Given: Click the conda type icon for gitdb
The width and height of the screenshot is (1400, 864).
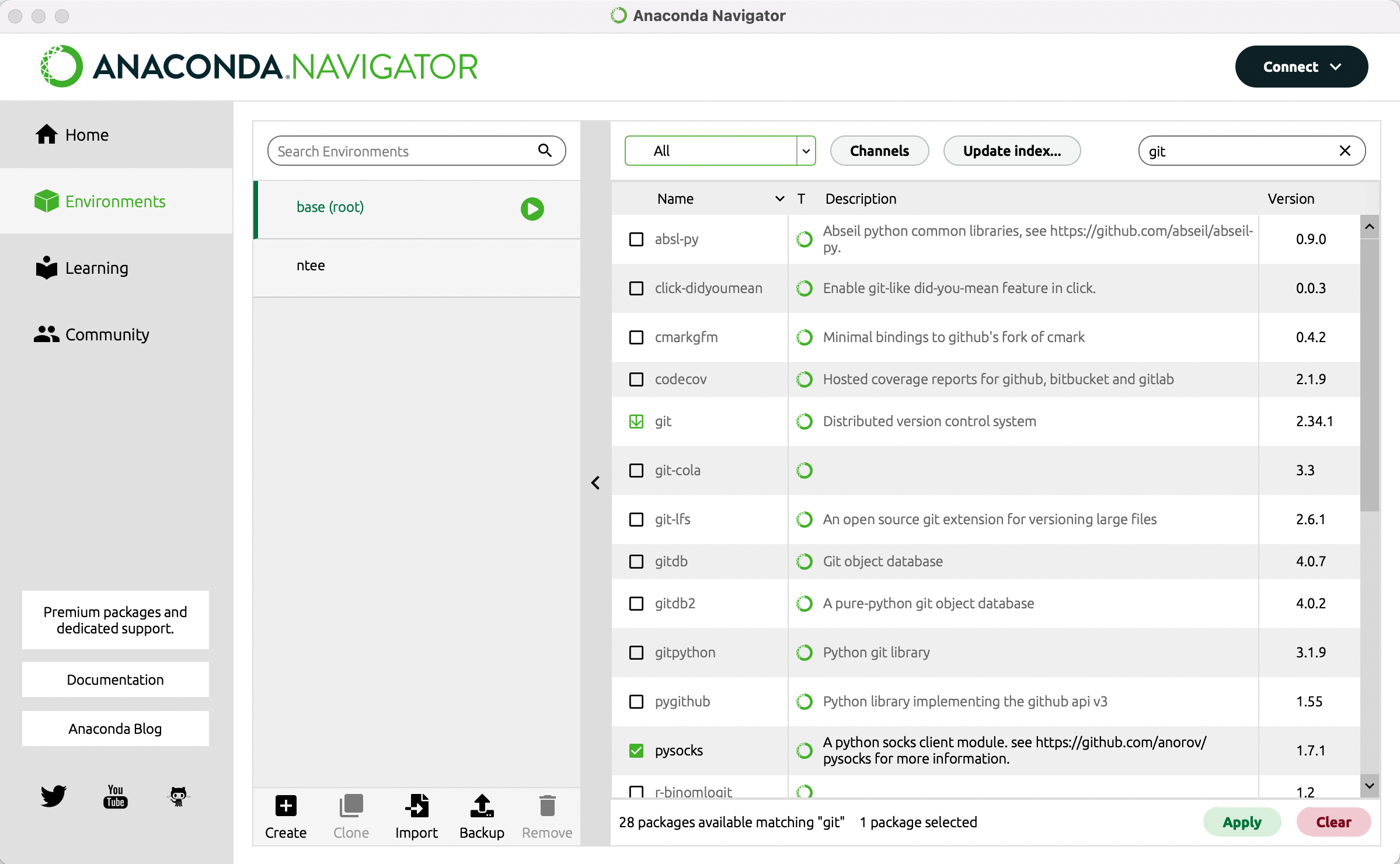Looking at the screenshot, I should pyautogui.click(x=805, y=562).
